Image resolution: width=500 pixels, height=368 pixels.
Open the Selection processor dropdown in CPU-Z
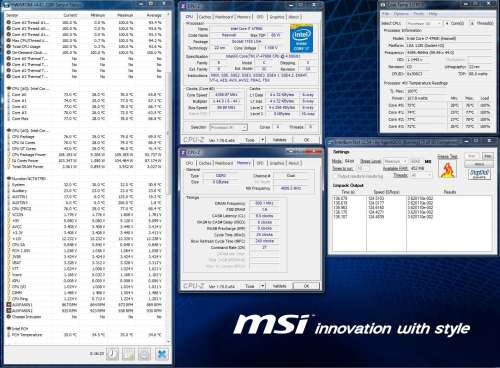[228, 127]
